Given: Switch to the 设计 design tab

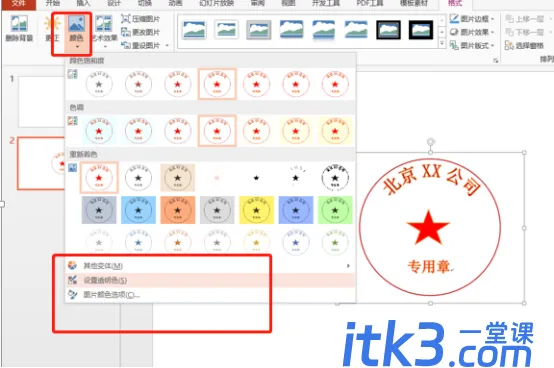Looking at the screenshot, I should [x=114, y=4].
